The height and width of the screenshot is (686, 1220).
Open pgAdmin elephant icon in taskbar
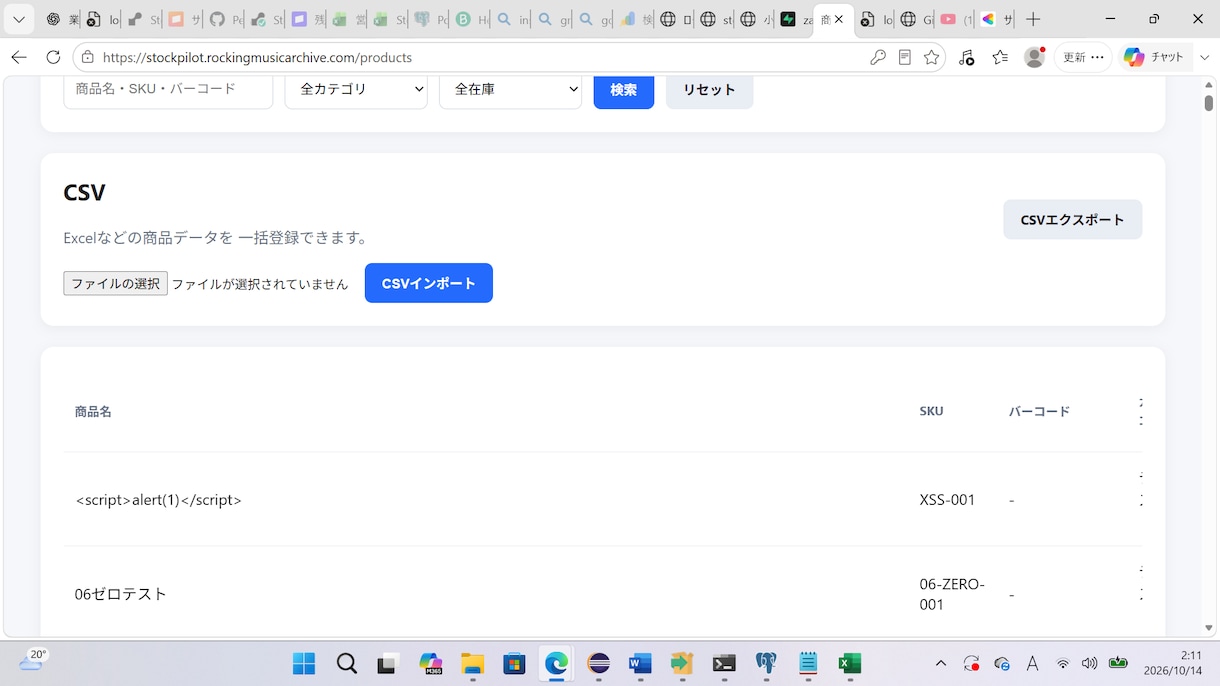[766, 664]
